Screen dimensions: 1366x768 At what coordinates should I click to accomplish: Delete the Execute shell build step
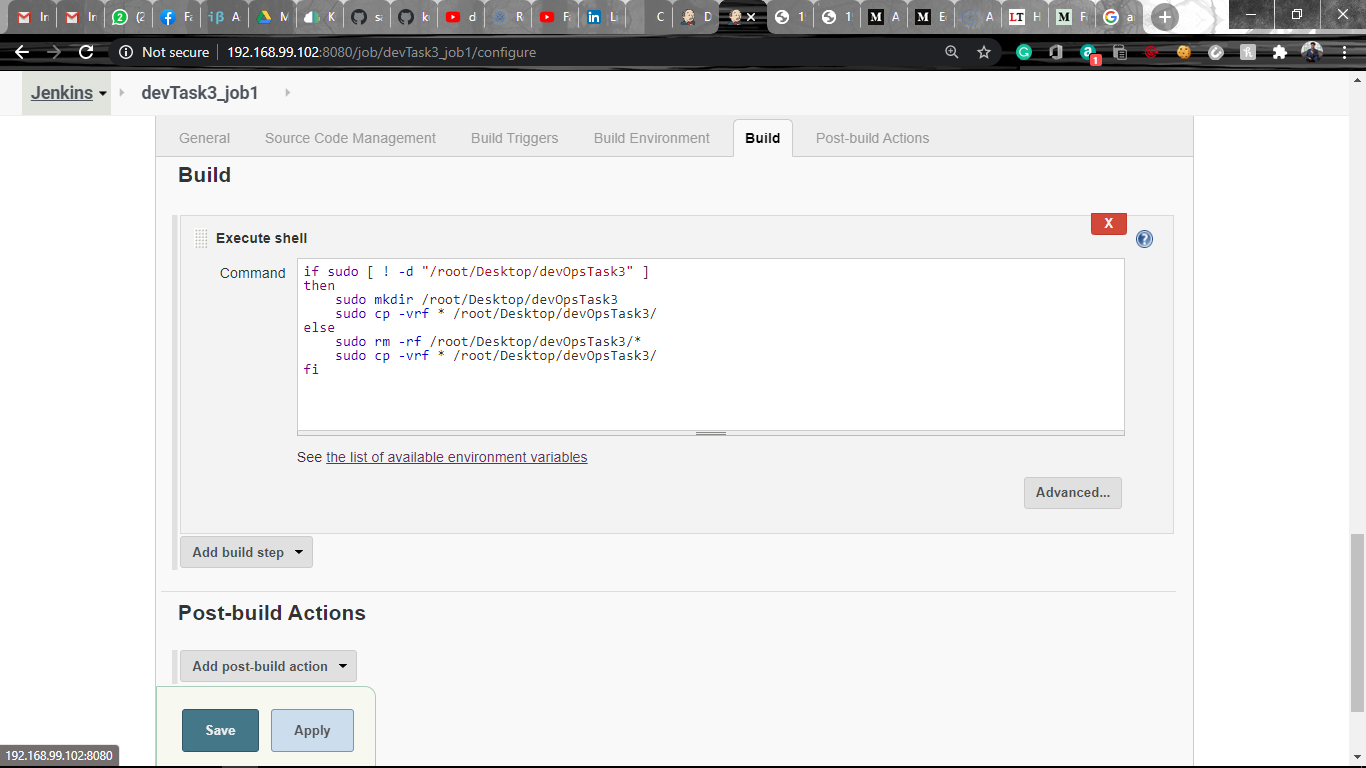(1108, 223)
